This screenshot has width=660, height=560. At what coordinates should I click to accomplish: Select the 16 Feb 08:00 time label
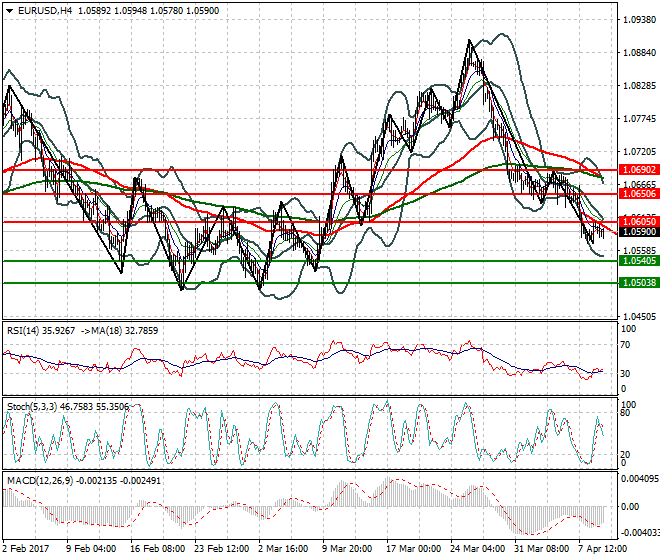157,549
